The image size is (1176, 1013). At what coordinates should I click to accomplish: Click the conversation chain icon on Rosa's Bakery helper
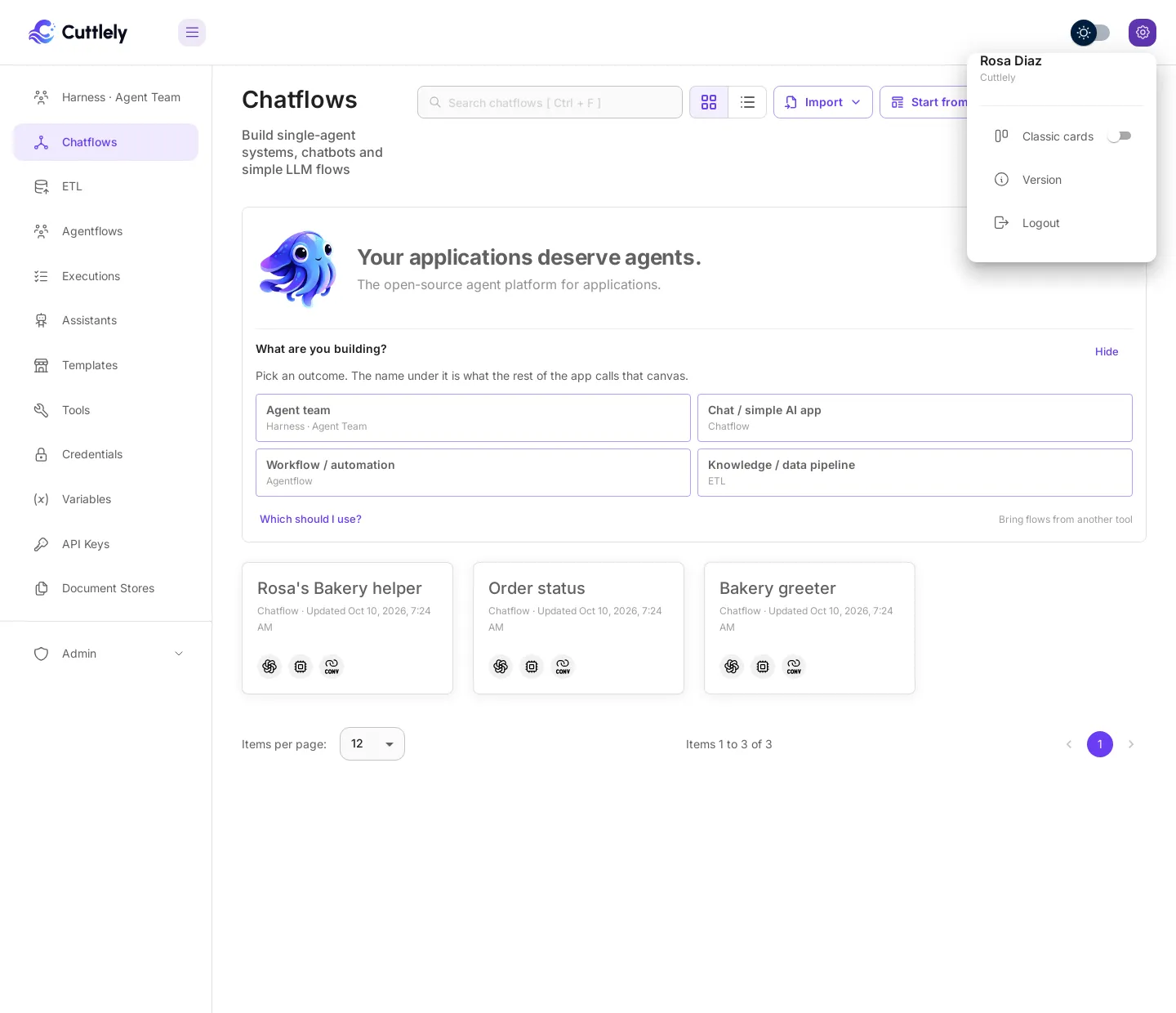pos(332,667)
